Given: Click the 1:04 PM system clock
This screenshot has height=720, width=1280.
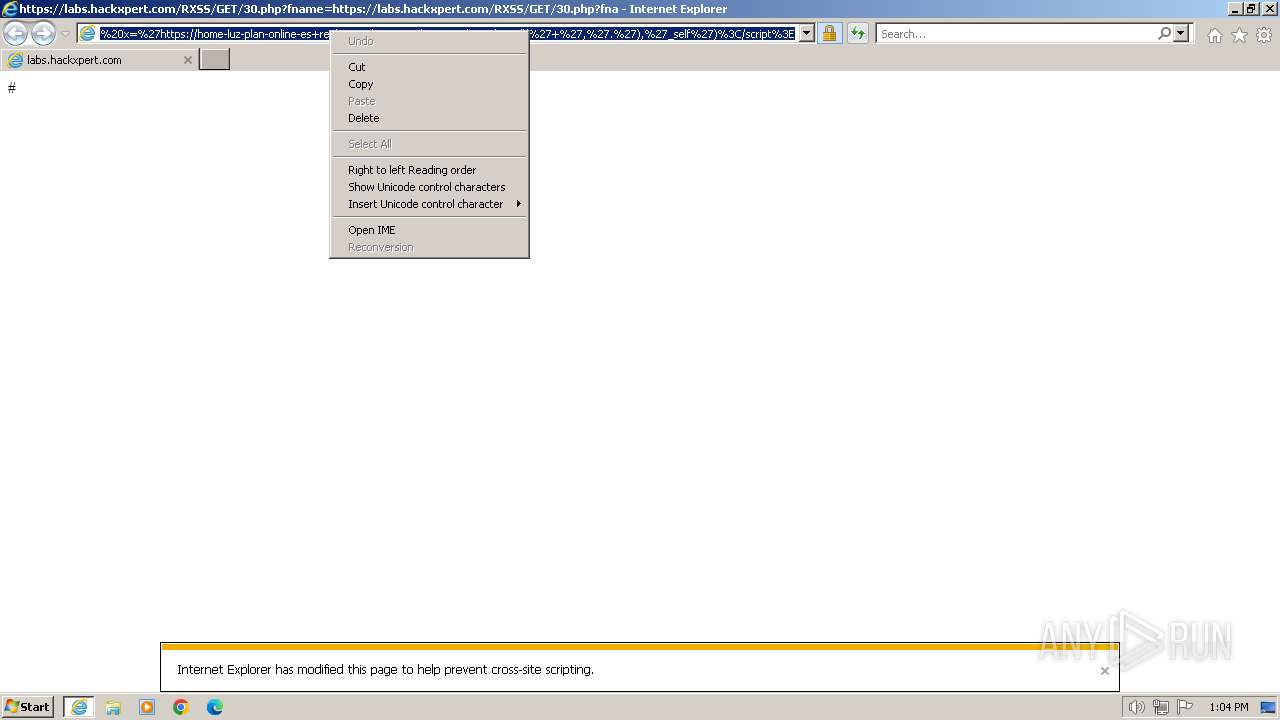Looking at the screenshot, I should pos(1228,707).
